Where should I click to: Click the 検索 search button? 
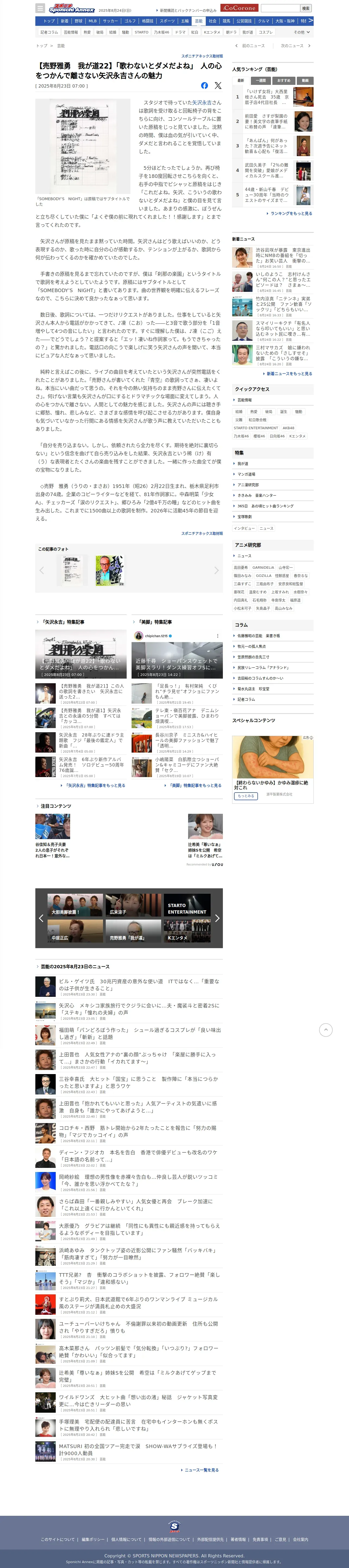(306, 8)
